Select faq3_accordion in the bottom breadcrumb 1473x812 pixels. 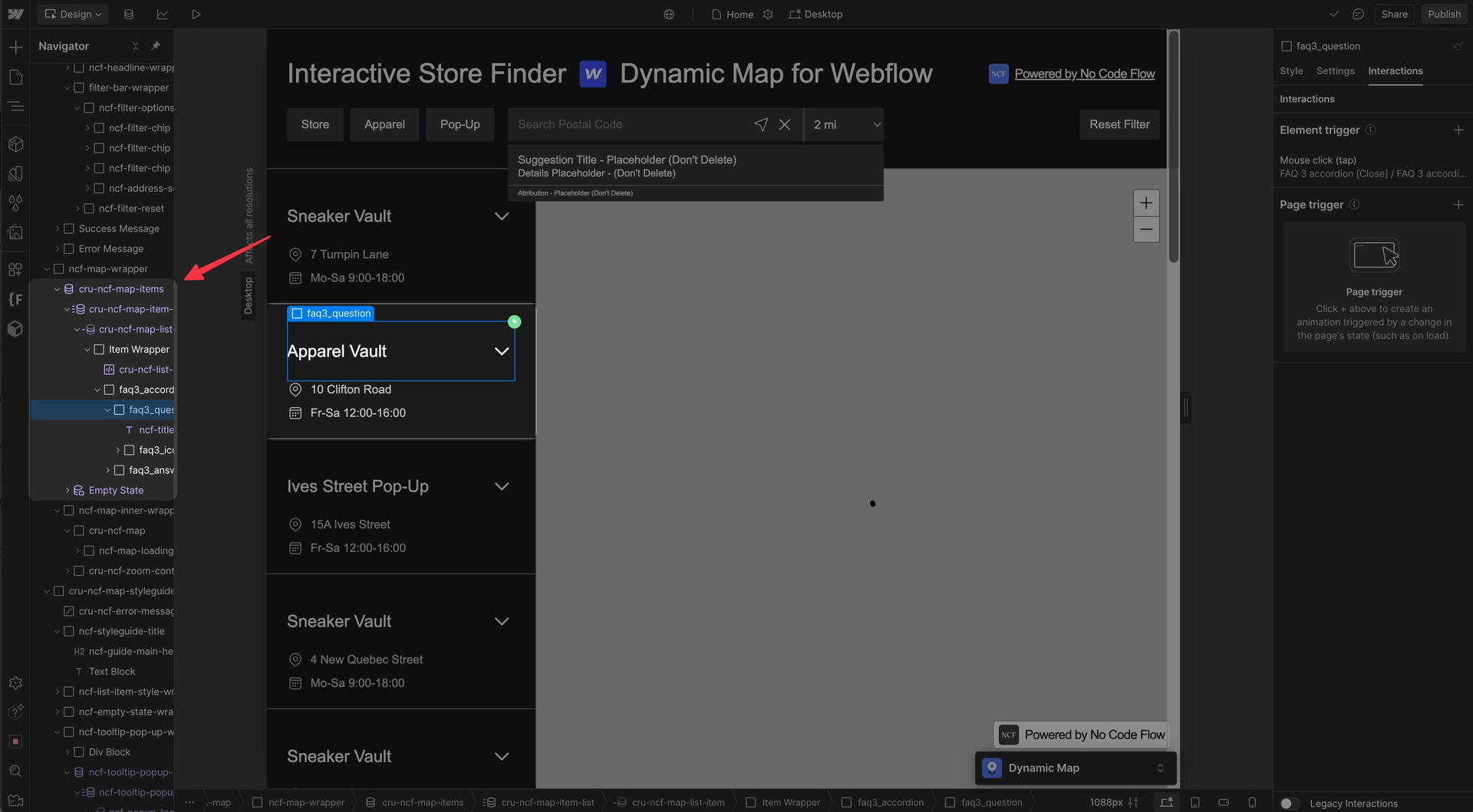[x=883, y=802]
